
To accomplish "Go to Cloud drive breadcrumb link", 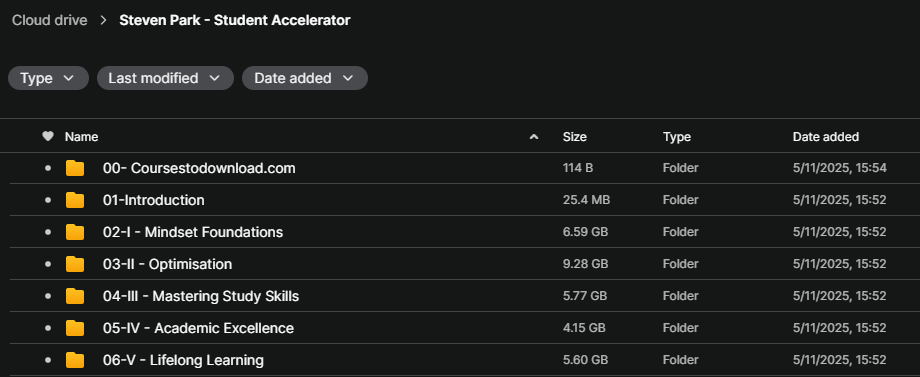I will 50,20.
